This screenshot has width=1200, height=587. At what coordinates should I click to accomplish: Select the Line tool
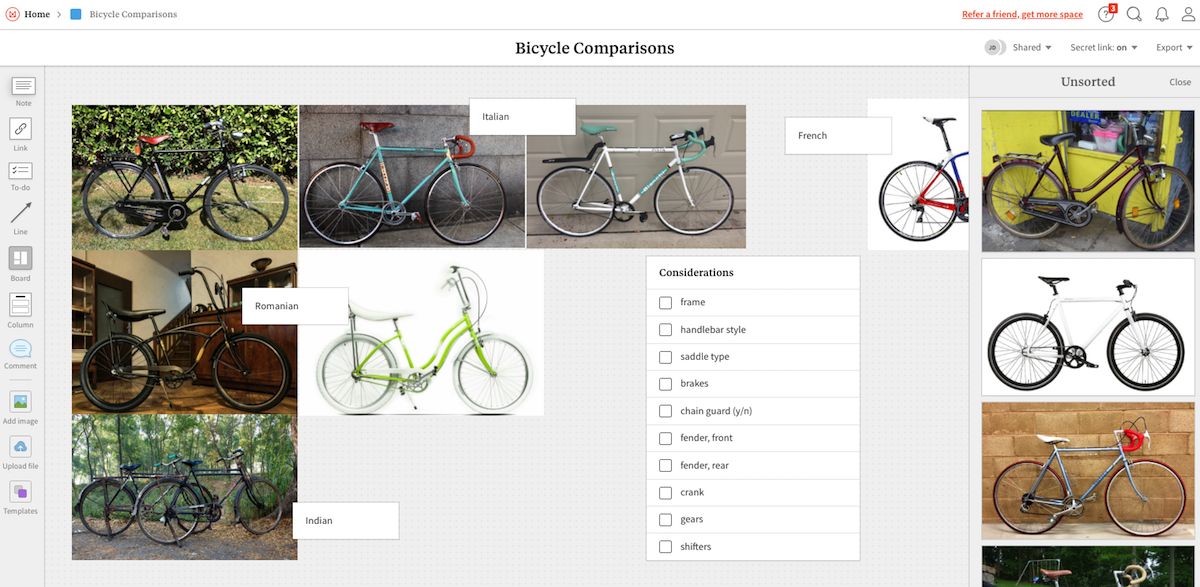coord(21,213)
